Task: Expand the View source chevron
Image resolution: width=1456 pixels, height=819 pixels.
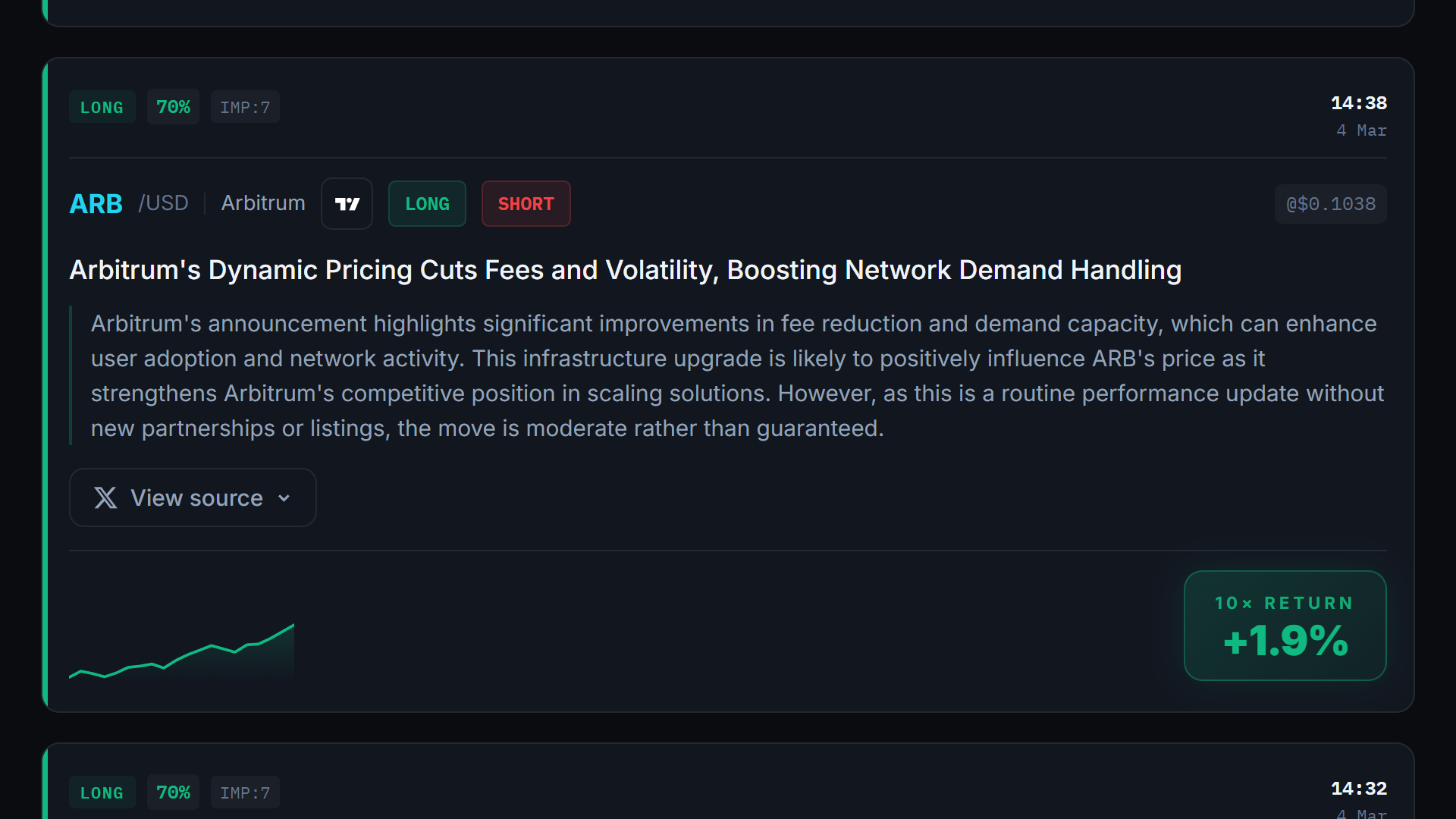Action: pos(284,498)
